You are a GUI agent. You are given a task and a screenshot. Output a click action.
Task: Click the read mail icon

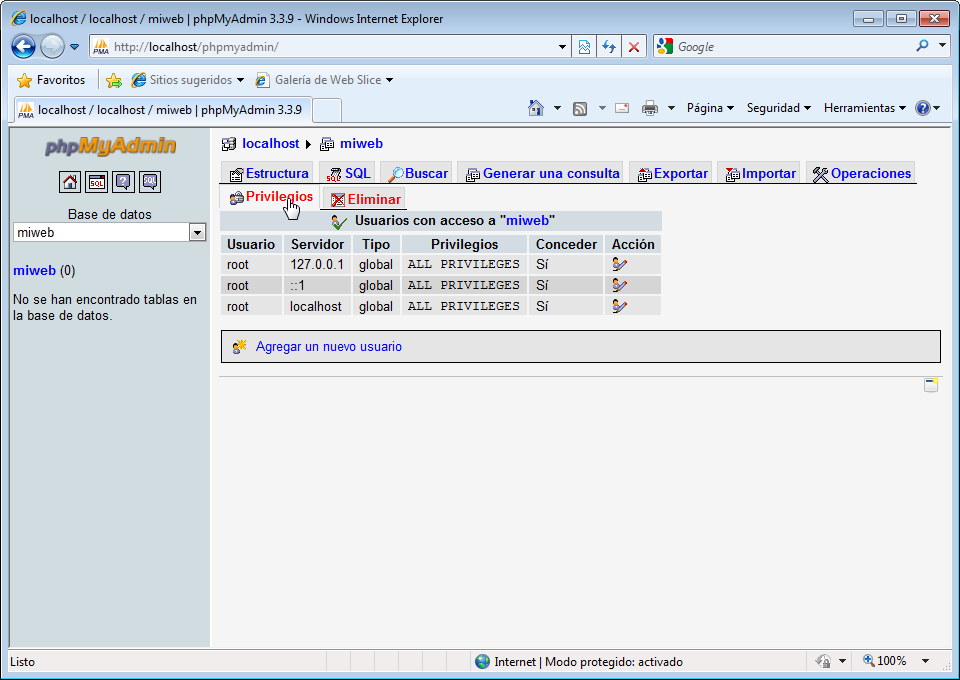[x=622, y=108]
